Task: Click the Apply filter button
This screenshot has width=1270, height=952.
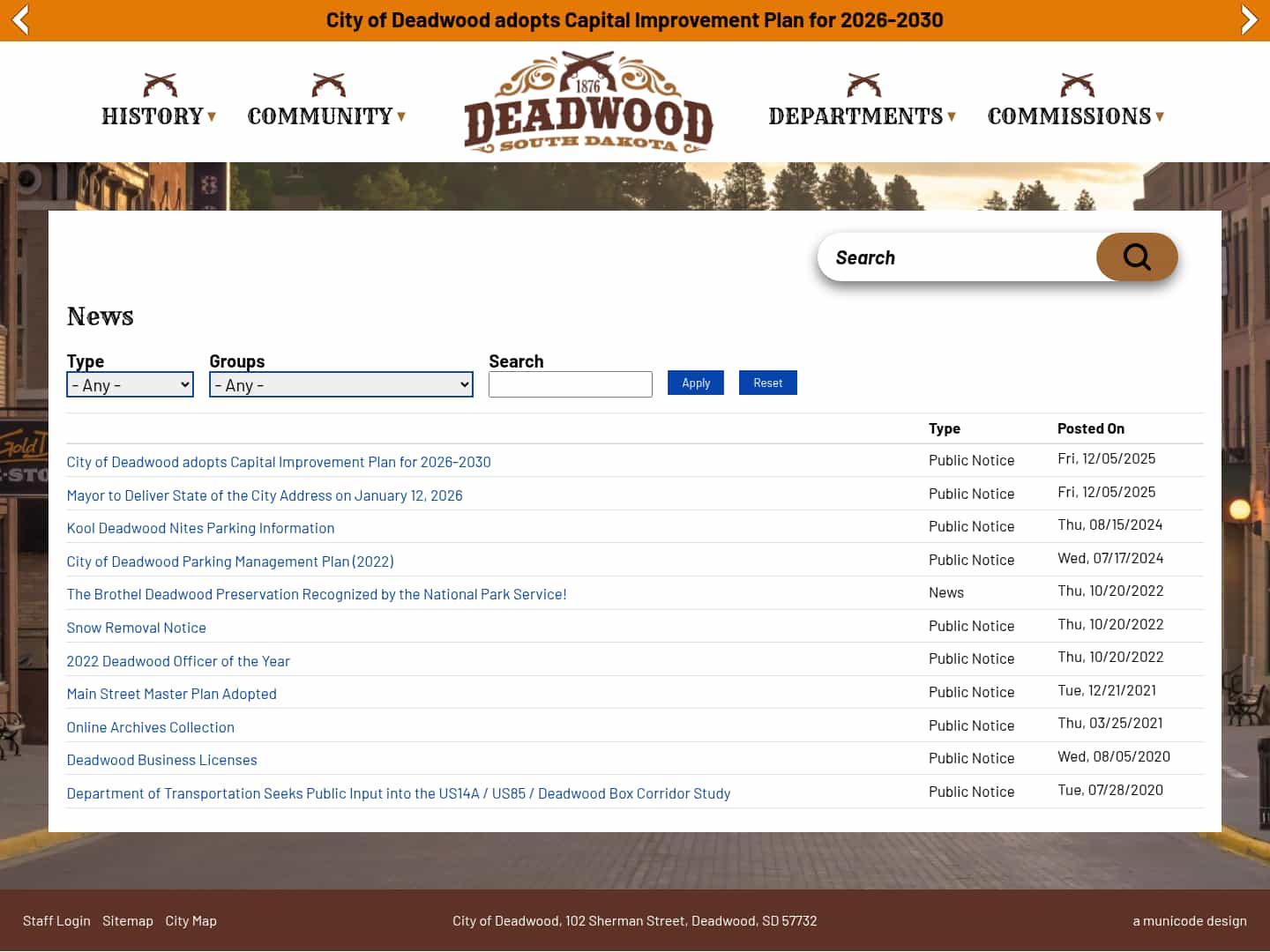Action: [695, 383]
